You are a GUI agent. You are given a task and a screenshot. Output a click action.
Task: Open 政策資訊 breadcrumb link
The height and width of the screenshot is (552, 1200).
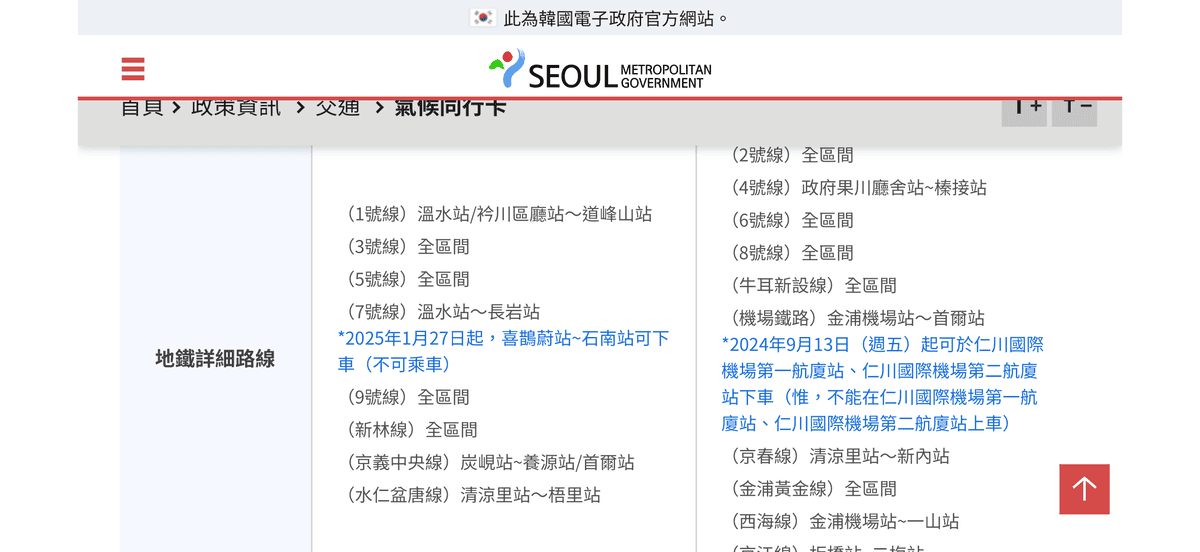pos(236,107)
